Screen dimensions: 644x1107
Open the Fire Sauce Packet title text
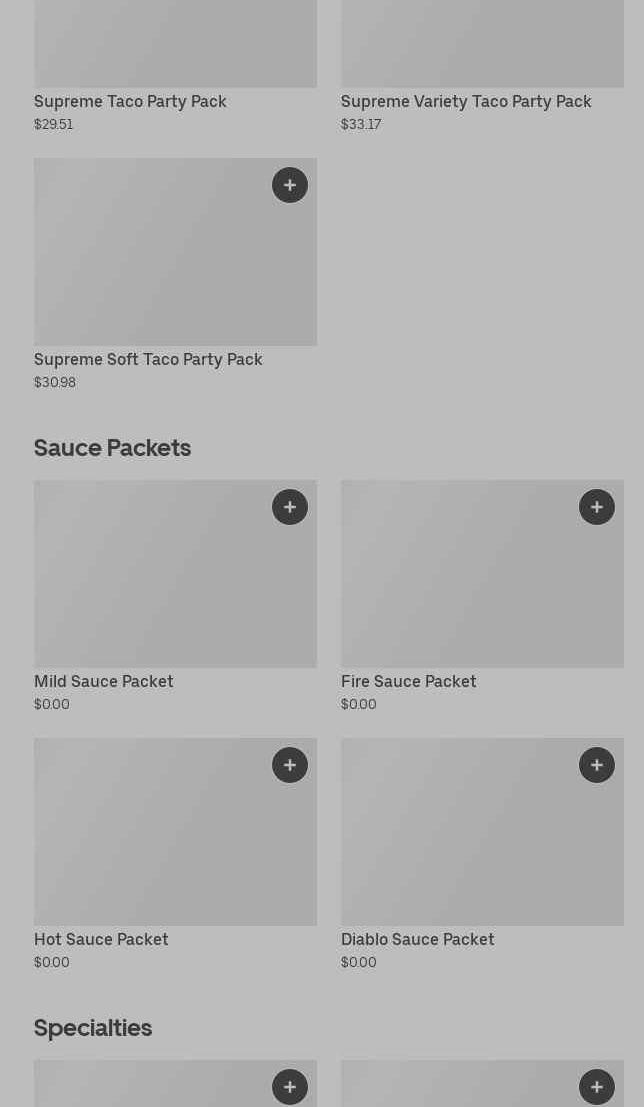(408, 681)
